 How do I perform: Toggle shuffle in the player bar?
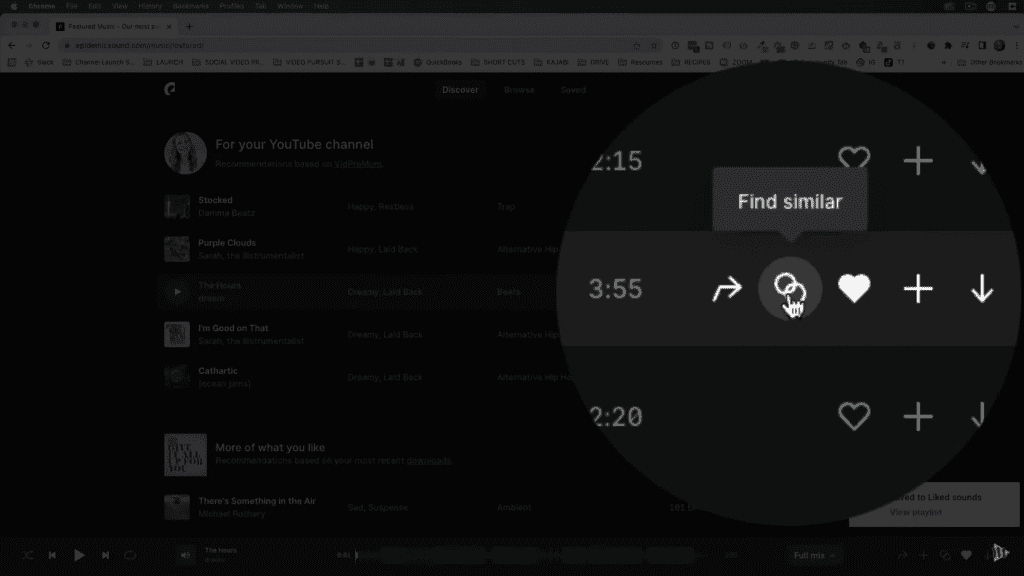point(28,555)
